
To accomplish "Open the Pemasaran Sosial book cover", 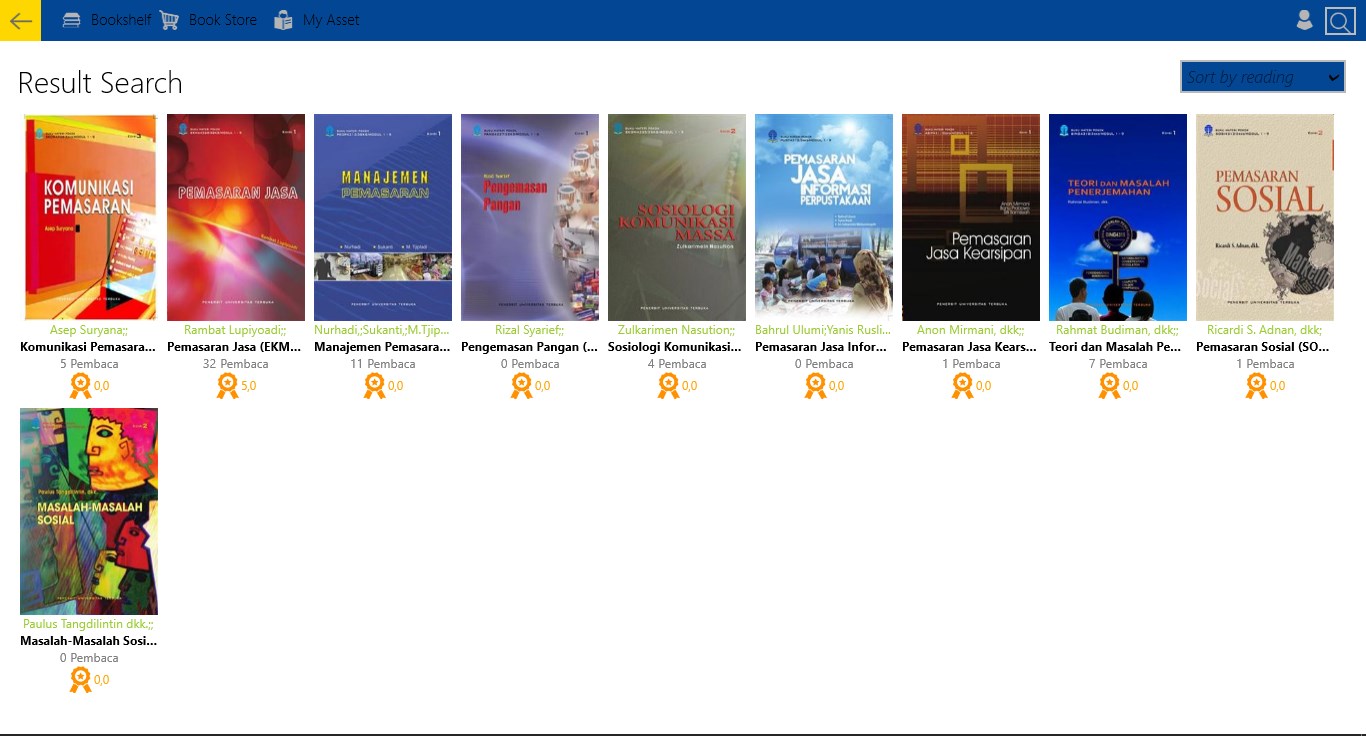I will pos(1264,217).
